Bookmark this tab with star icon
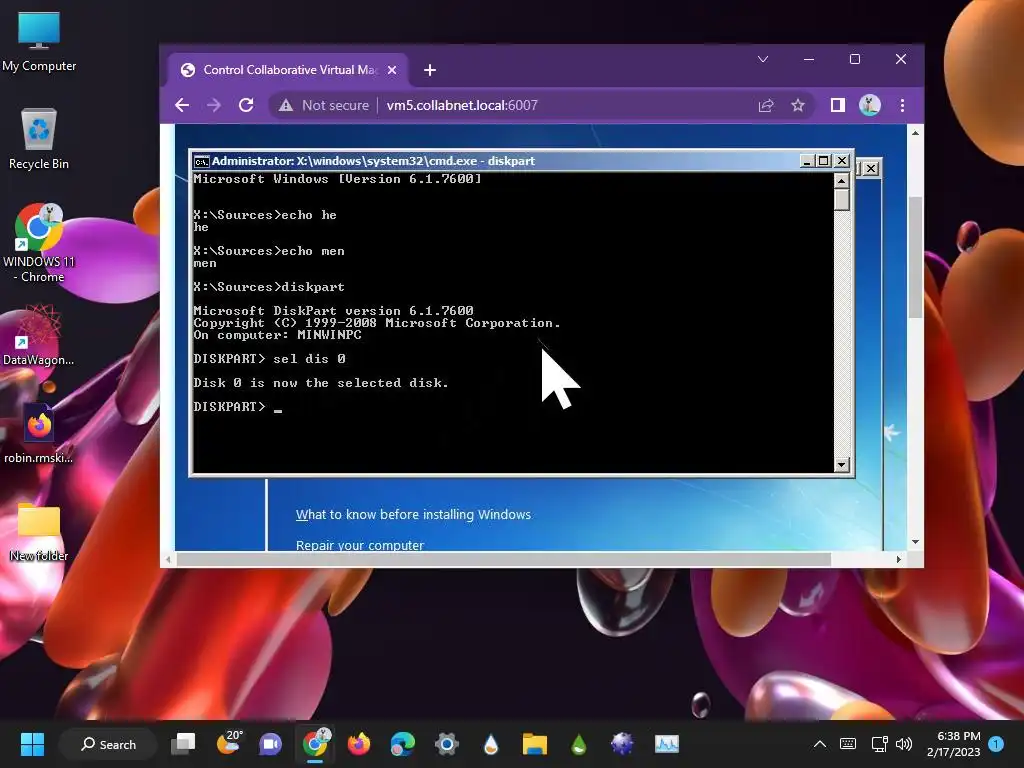Viewport: 1024px width, 768px height. (x=797, y=105)
